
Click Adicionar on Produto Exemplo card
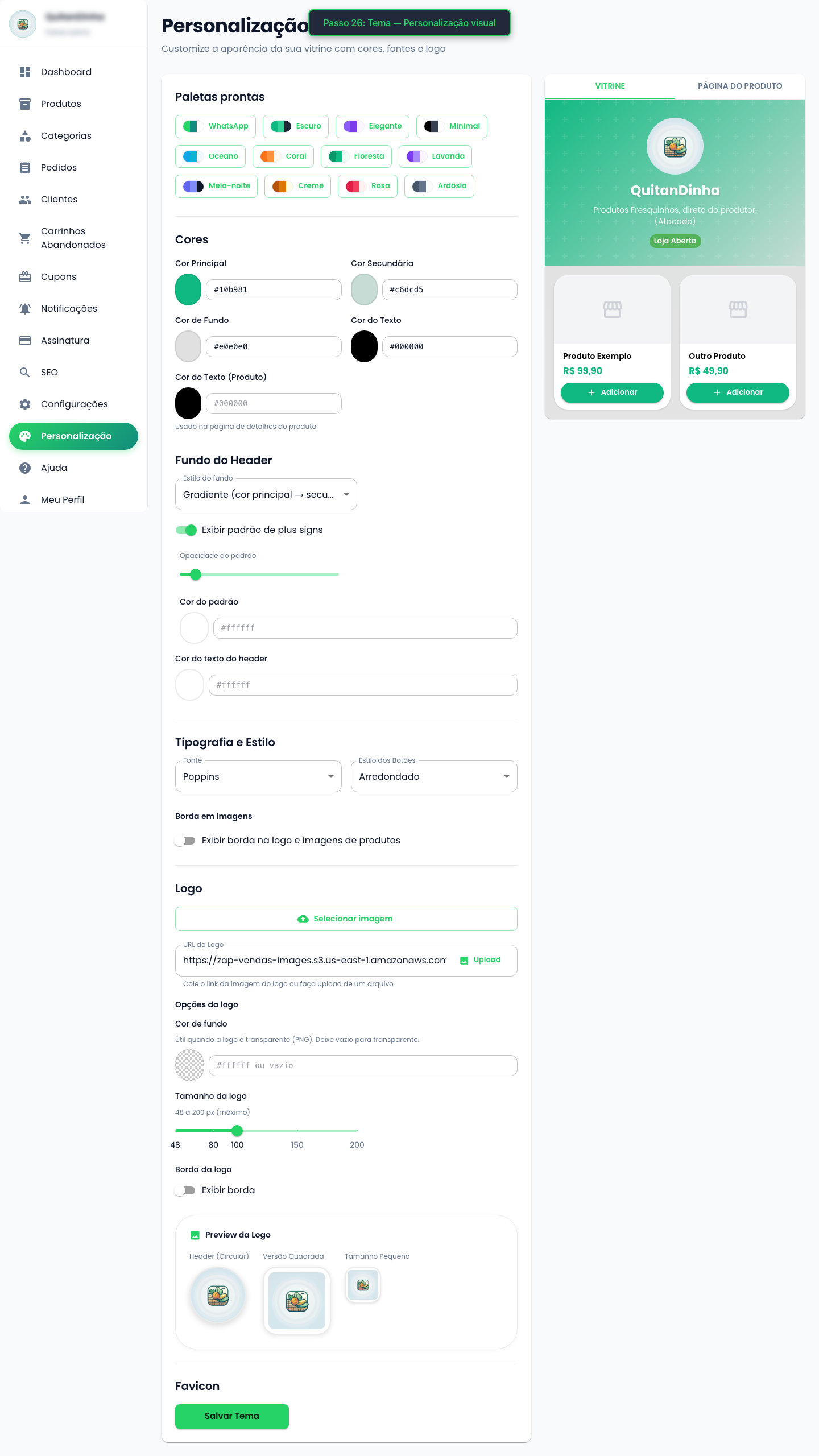611,392
